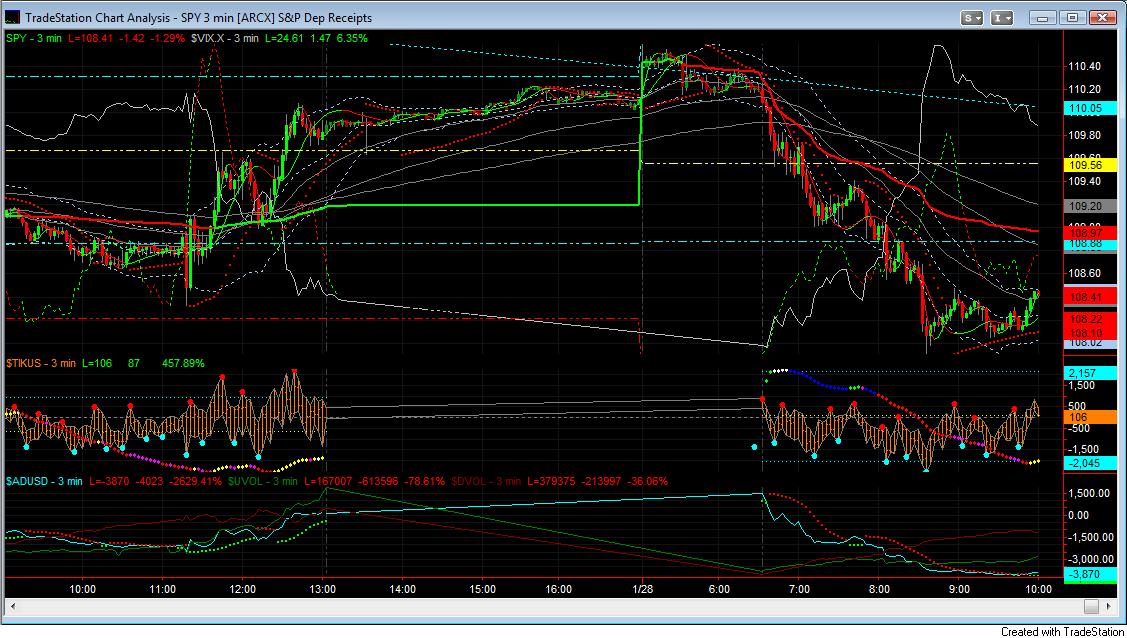Close the Chart Analysis window

pos(1102,17)
